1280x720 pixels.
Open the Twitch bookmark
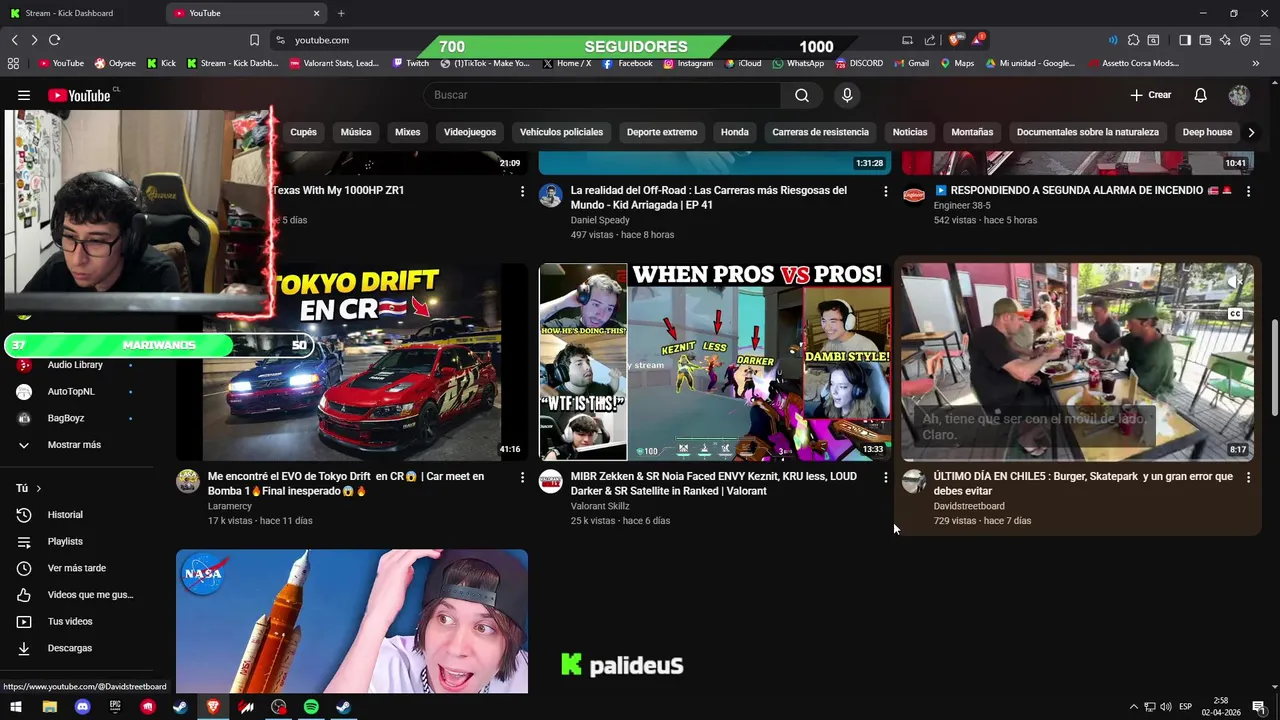[x=410, y=63]
